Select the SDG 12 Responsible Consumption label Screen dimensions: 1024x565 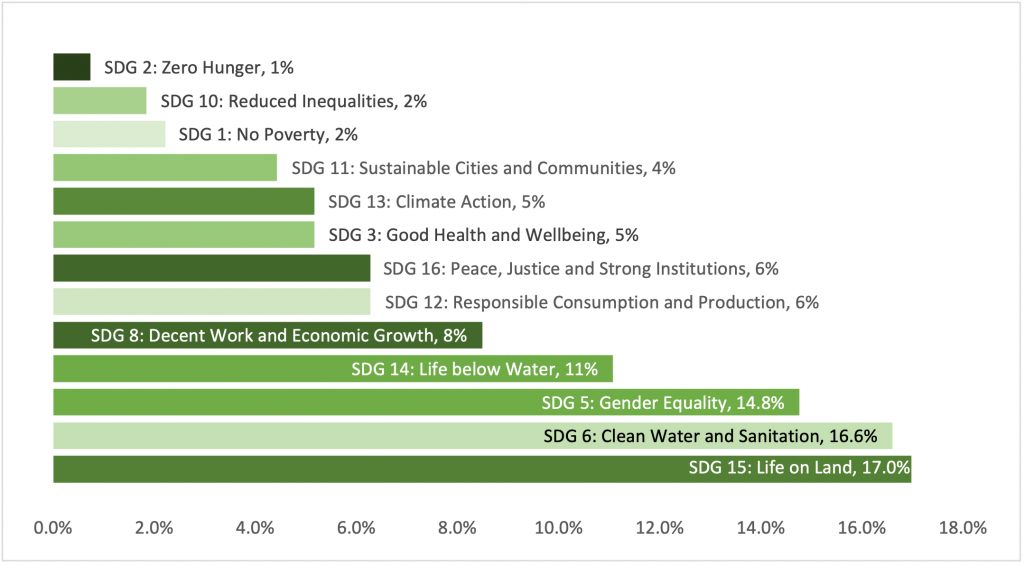602,302
